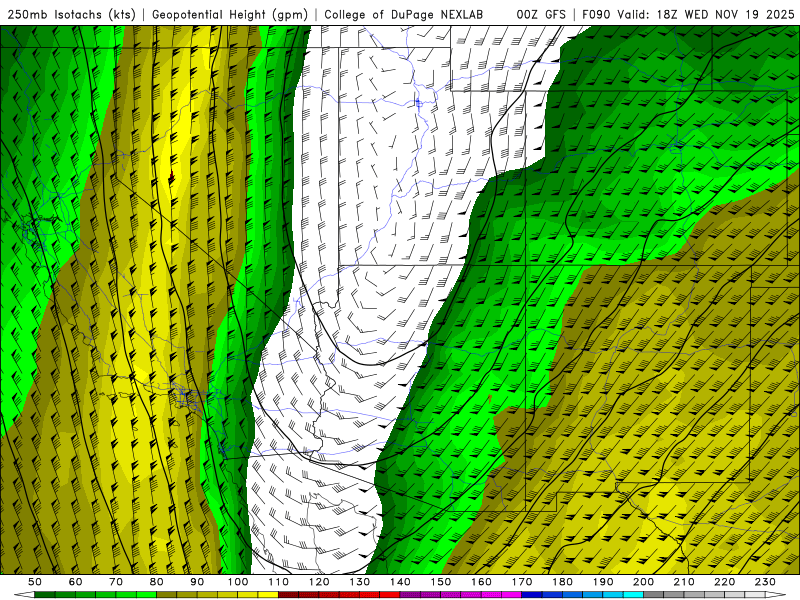Select the dark olive swatch just right of 80
Image resolution: width=800 pixels, height=600 pixels.
tap(167, 595)
